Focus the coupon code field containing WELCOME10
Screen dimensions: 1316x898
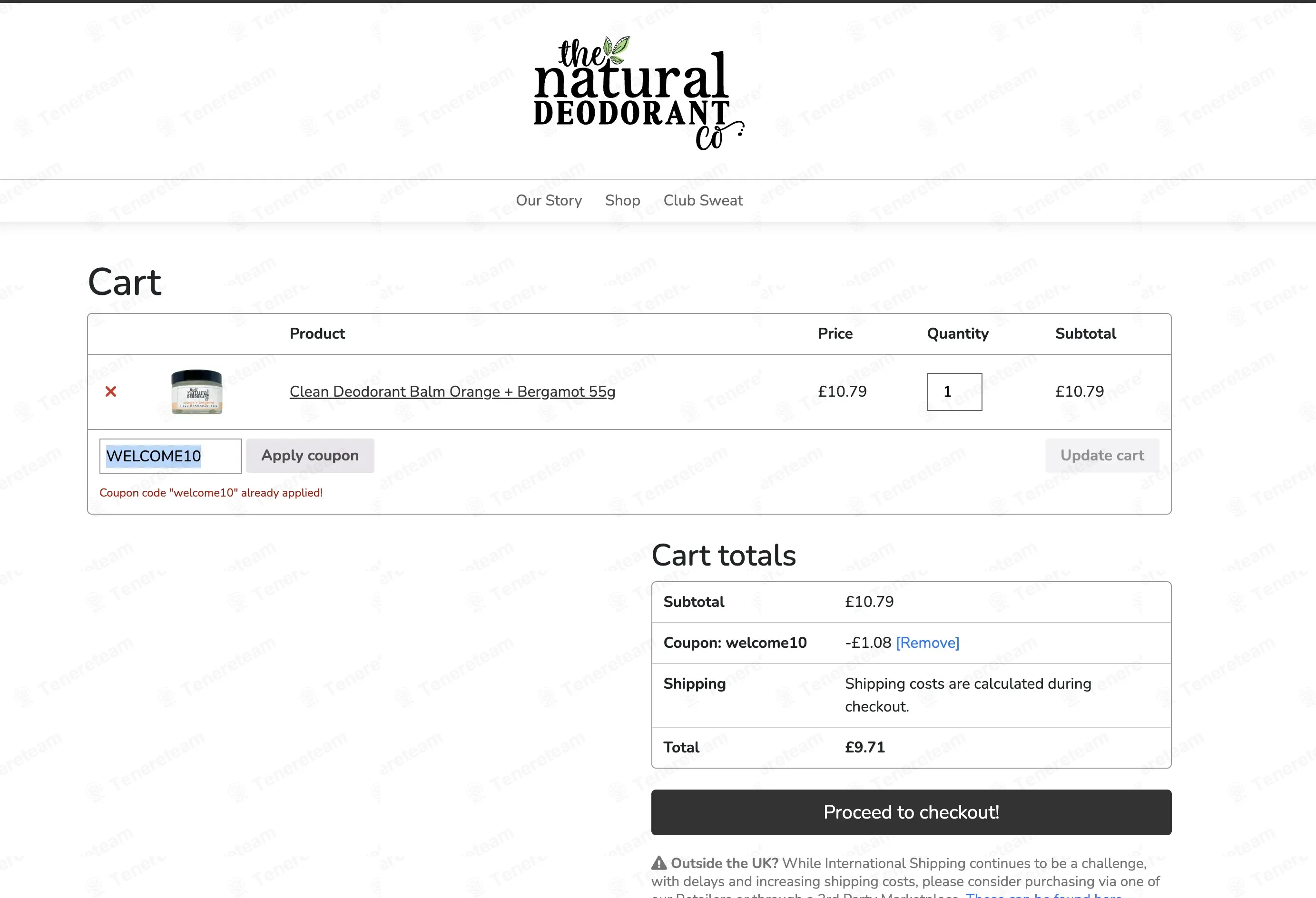170,456
